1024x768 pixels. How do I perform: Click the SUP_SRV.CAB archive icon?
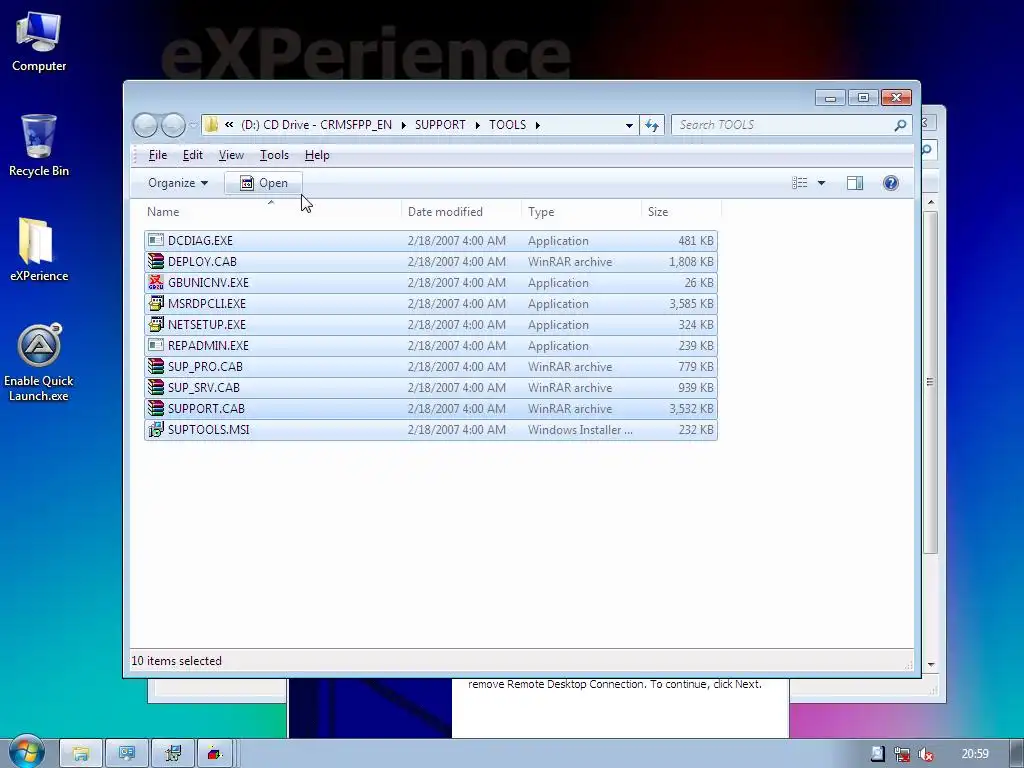point(155,387)
